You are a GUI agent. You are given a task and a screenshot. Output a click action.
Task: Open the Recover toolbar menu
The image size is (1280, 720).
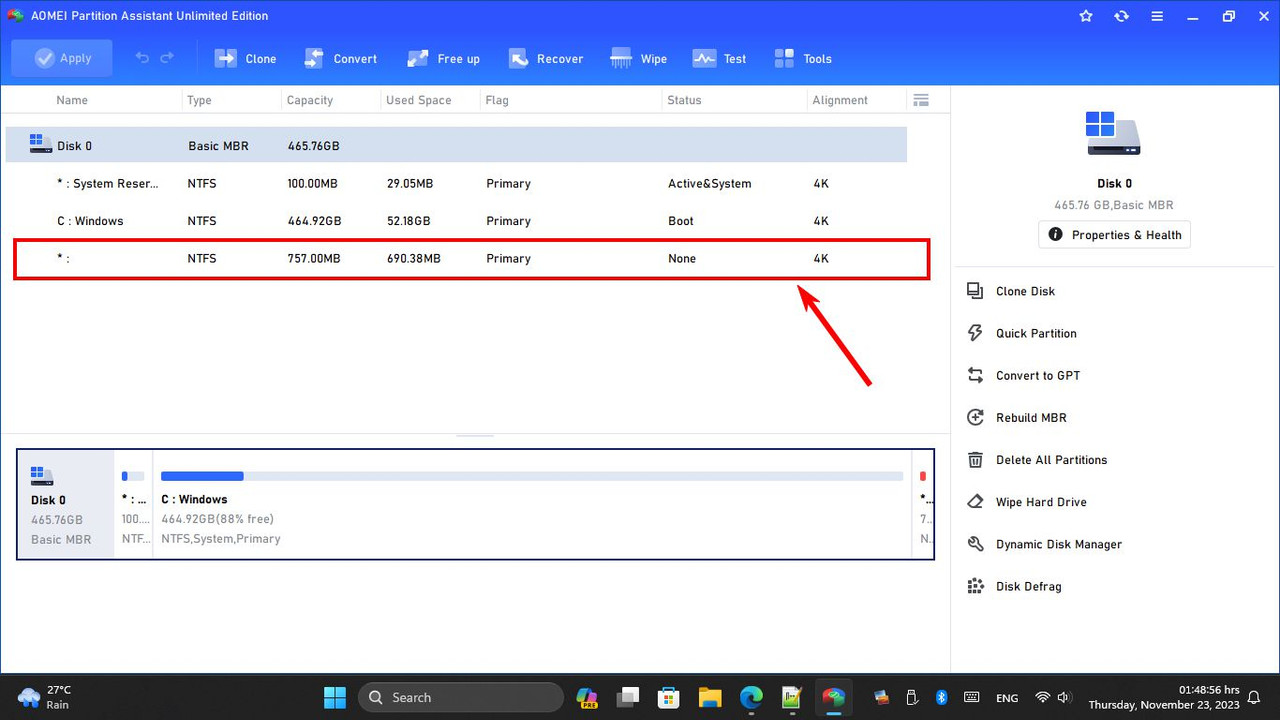546,59
